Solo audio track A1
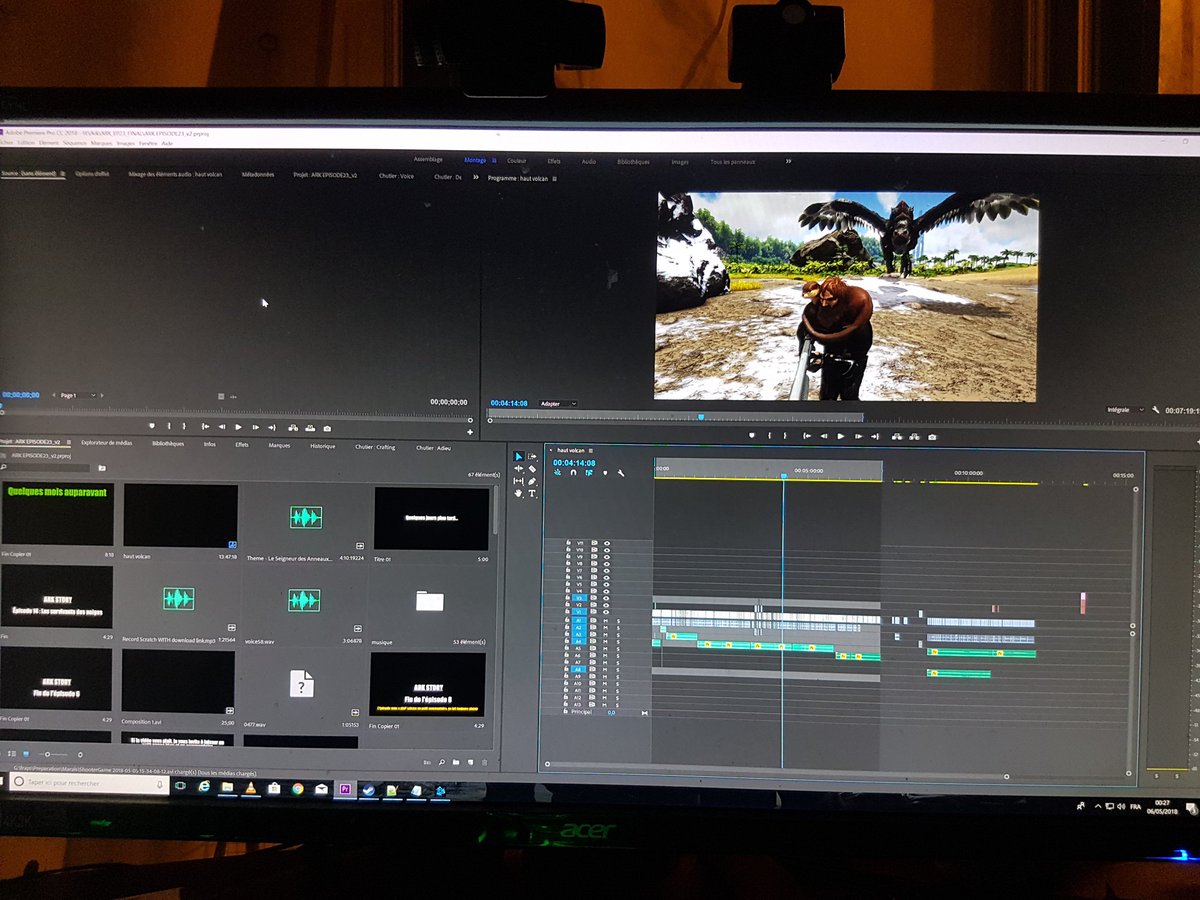Image resolution: width=1200 pixels, height=900 pixels. (x=618, y=620)
